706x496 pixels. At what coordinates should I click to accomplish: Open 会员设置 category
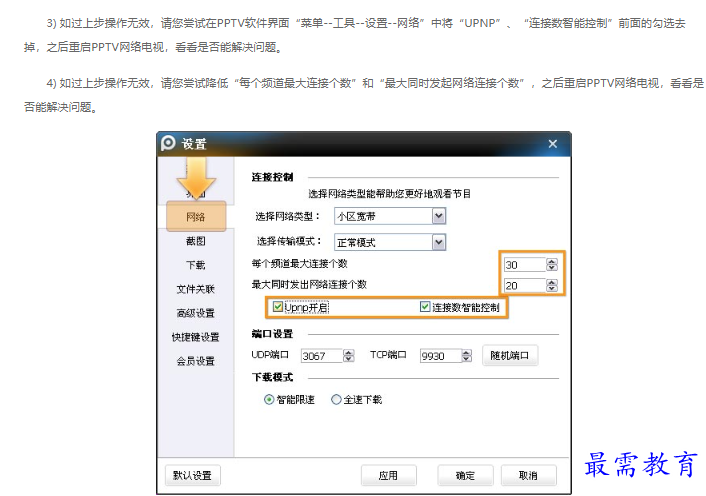click(x=195, y=361)
